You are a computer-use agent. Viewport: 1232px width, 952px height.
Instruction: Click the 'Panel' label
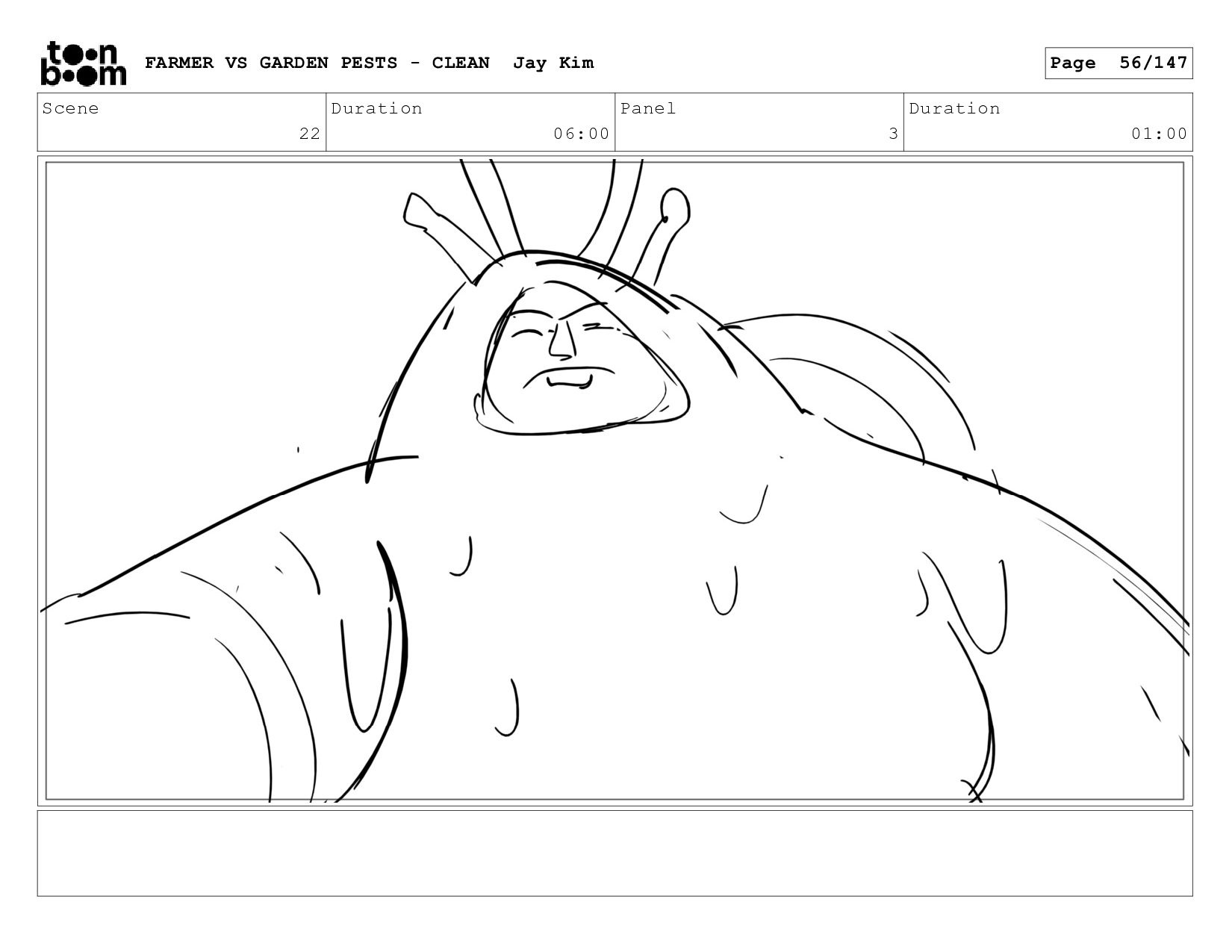648,109
